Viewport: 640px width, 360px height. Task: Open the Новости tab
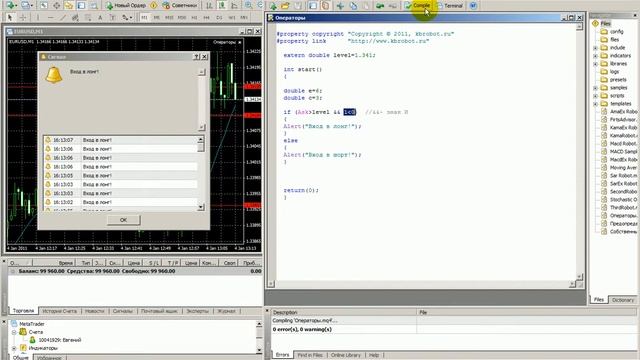pos(95,311)
